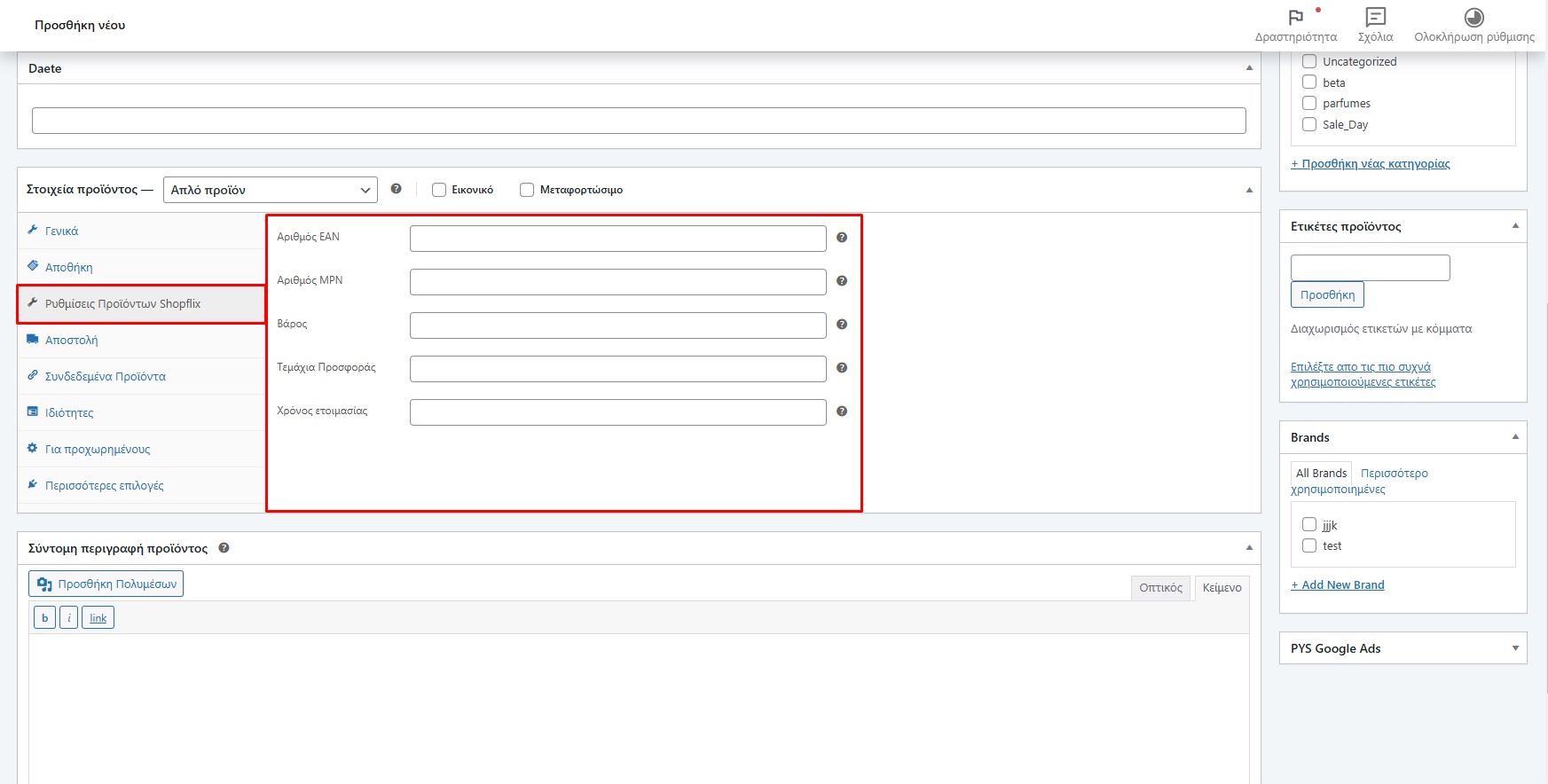Open the Σχόλια notes icon

click(x=1375, y=18)
